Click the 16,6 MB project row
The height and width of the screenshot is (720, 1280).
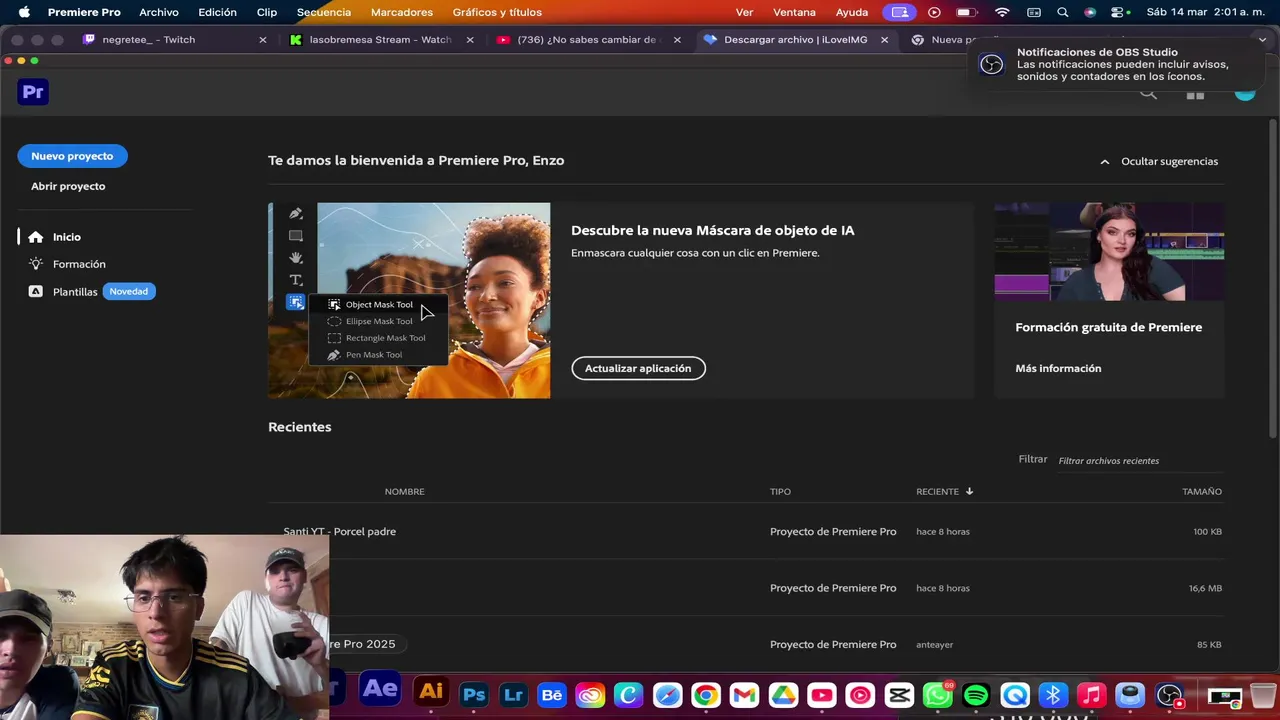747,588
